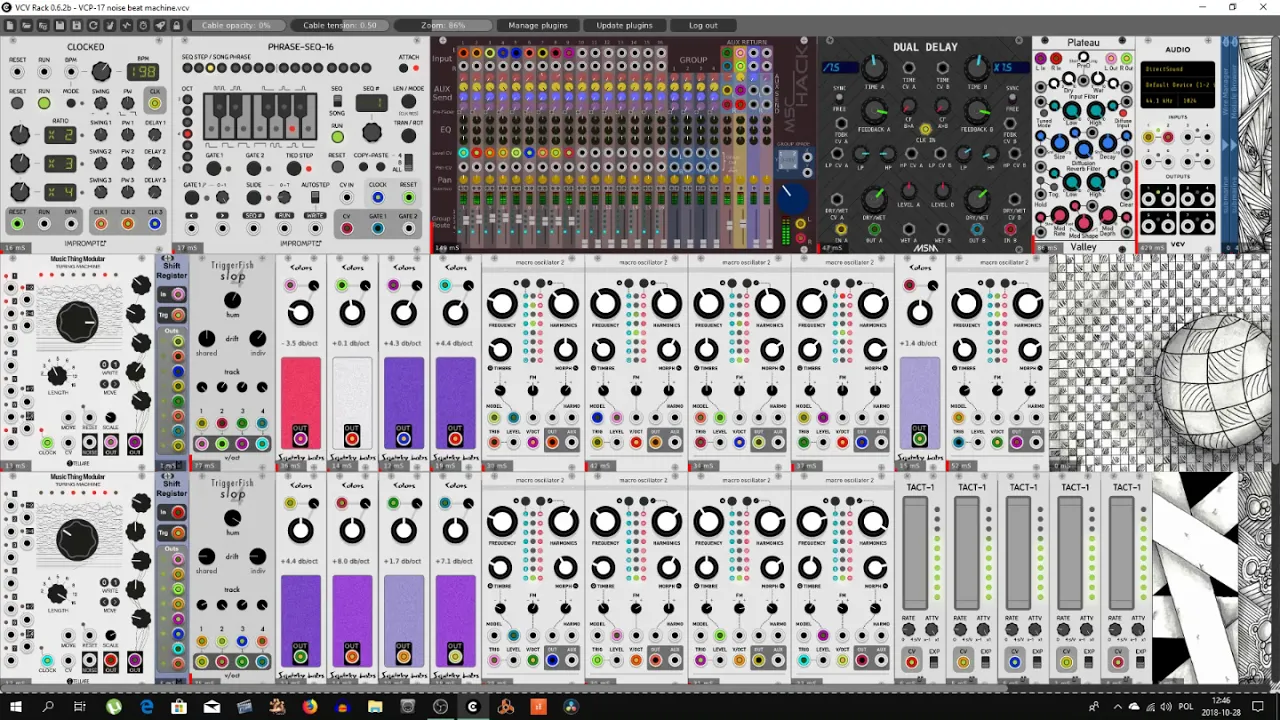
Task: Open the DirectSound driver selector on AUDIO
Action: 1177,69
